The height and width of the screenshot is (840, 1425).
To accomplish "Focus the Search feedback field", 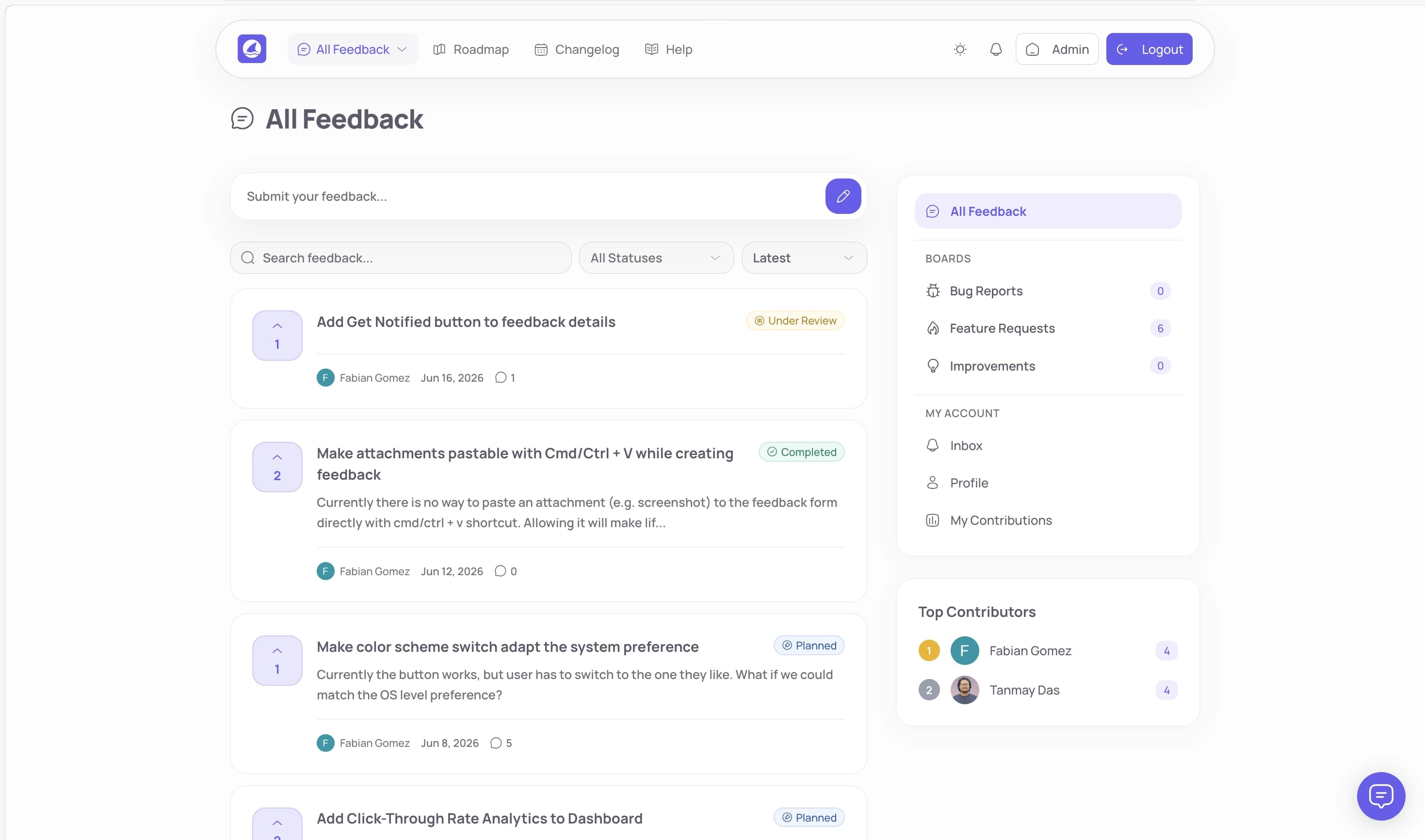I will (x=401, y=258).
